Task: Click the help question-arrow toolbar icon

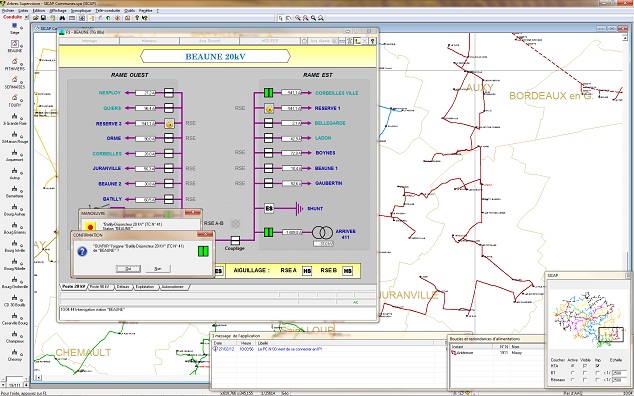Action: pos(144,18)
